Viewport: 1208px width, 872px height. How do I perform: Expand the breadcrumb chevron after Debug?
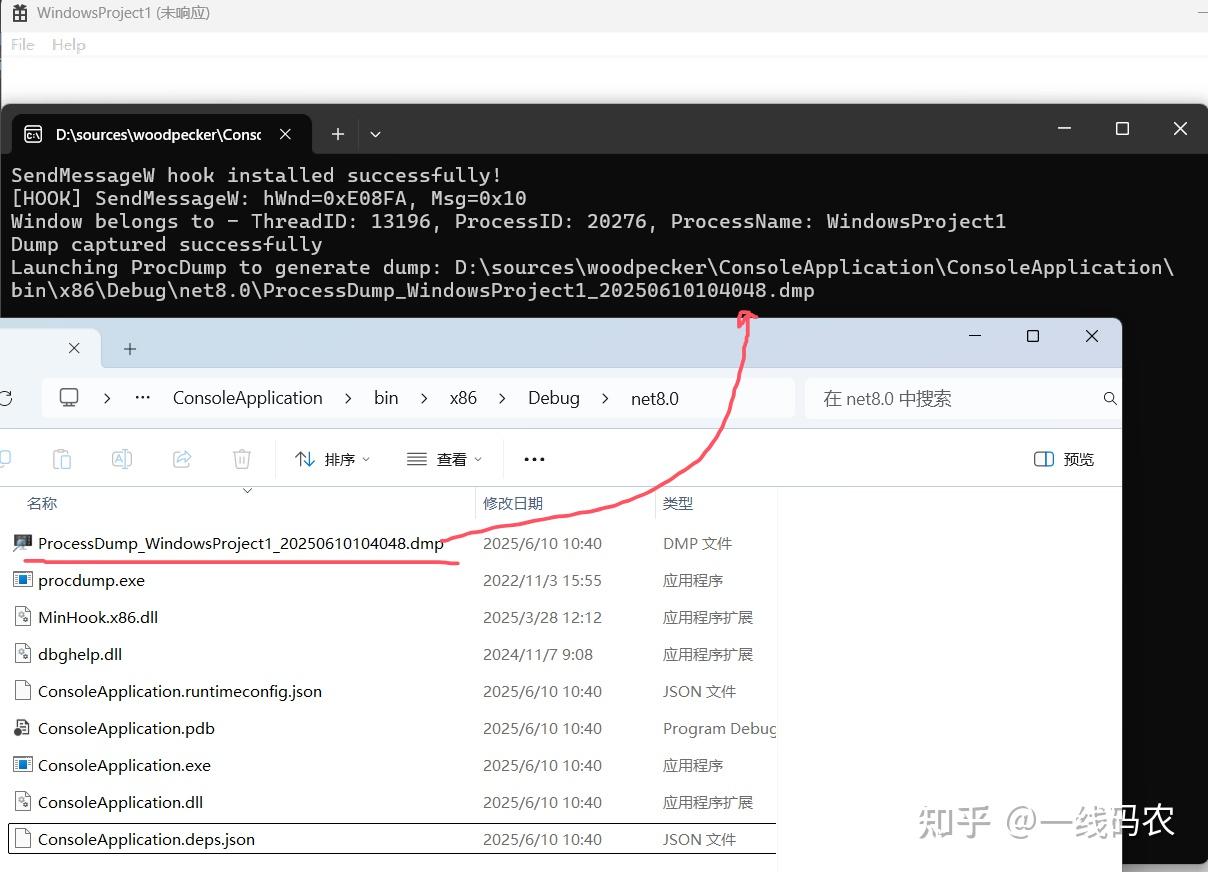(x=605, y=398)
